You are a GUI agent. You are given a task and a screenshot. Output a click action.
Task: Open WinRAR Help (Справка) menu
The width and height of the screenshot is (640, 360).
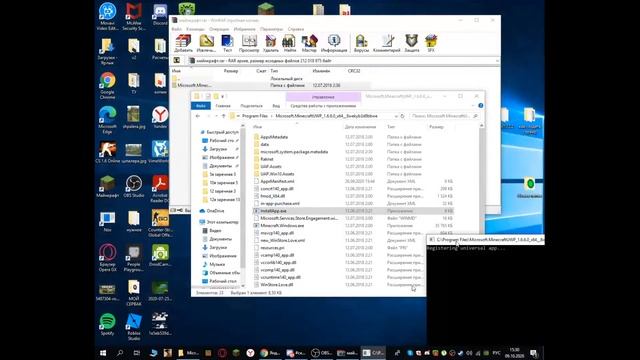pyautogui.click(x=296, y=29)
